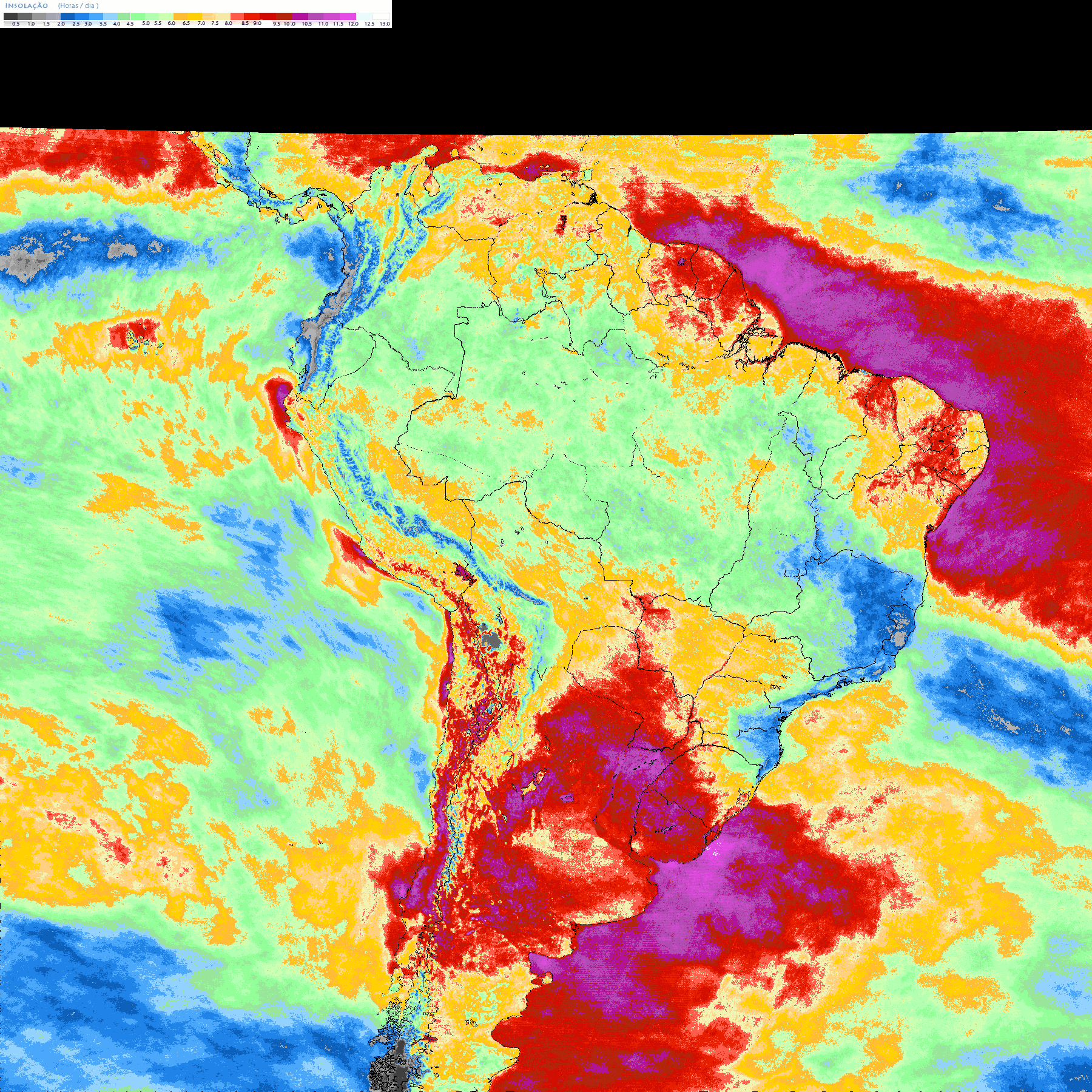Select the darkest gray legend swatch

tap(10, 16)
